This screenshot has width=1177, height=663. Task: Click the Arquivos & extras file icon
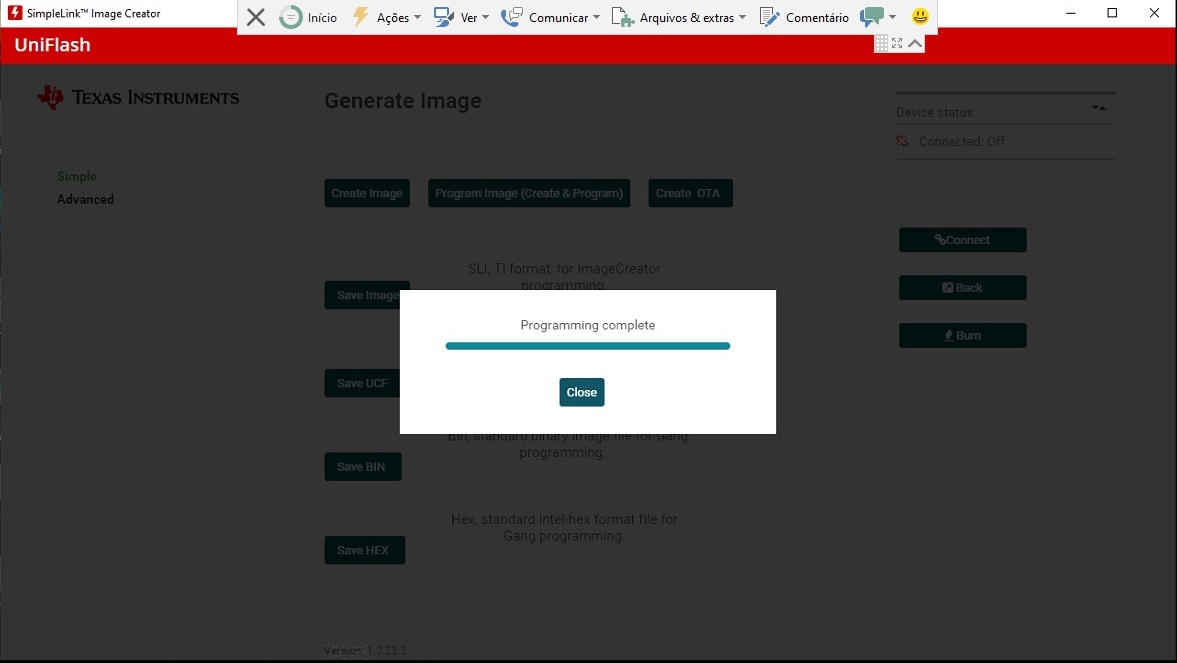tap(622, 17)
